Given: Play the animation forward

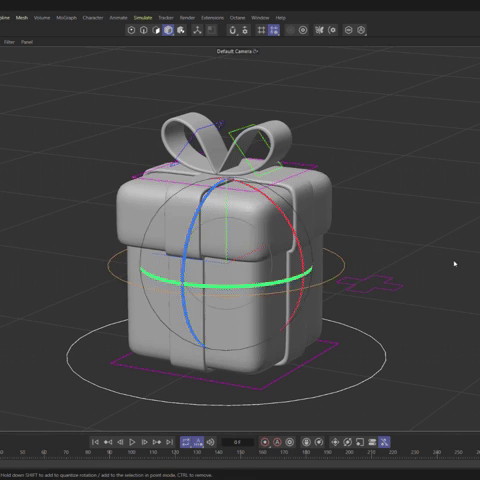Looking at the screenshot, I should pyautogui.click(x=132, y=442).
